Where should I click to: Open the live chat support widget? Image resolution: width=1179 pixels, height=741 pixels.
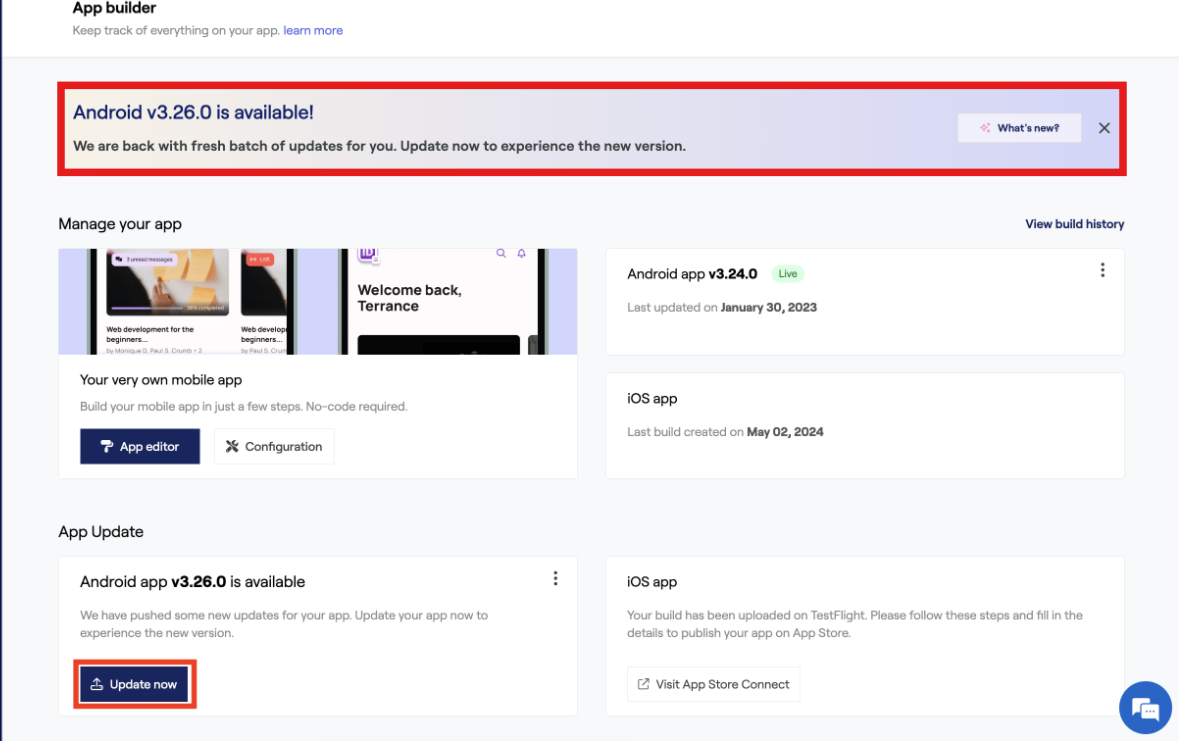pos(1145,708)
